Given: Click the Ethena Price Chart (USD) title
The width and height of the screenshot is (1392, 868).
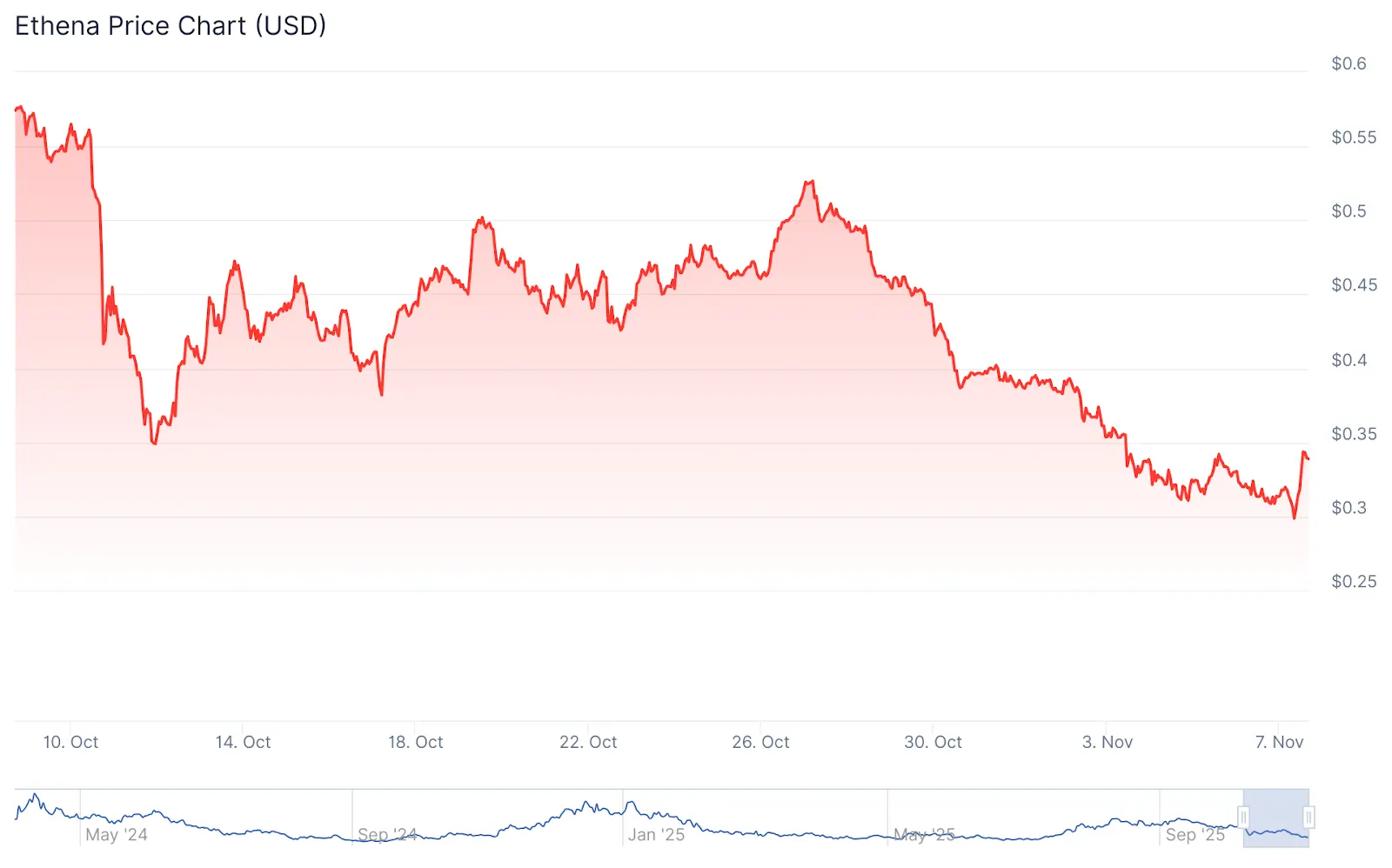Looking at the screenshot, I should click(x=171, y=26).
